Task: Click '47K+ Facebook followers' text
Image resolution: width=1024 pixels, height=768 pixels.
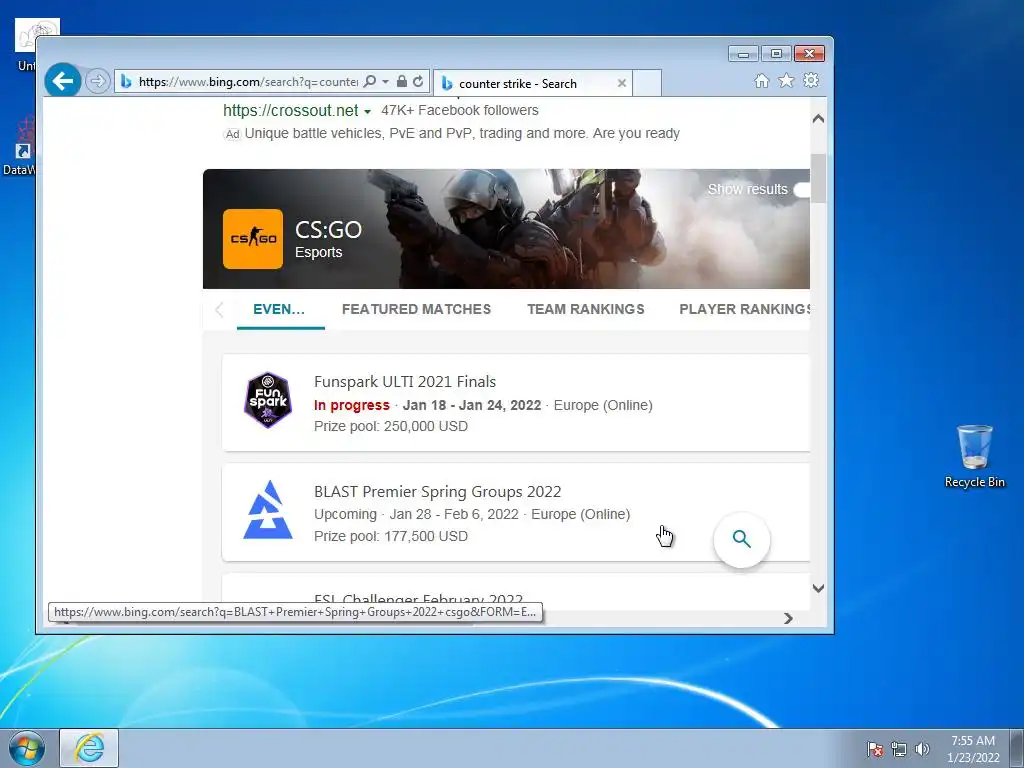Action: pyautogui.click(x=460, y=110)
